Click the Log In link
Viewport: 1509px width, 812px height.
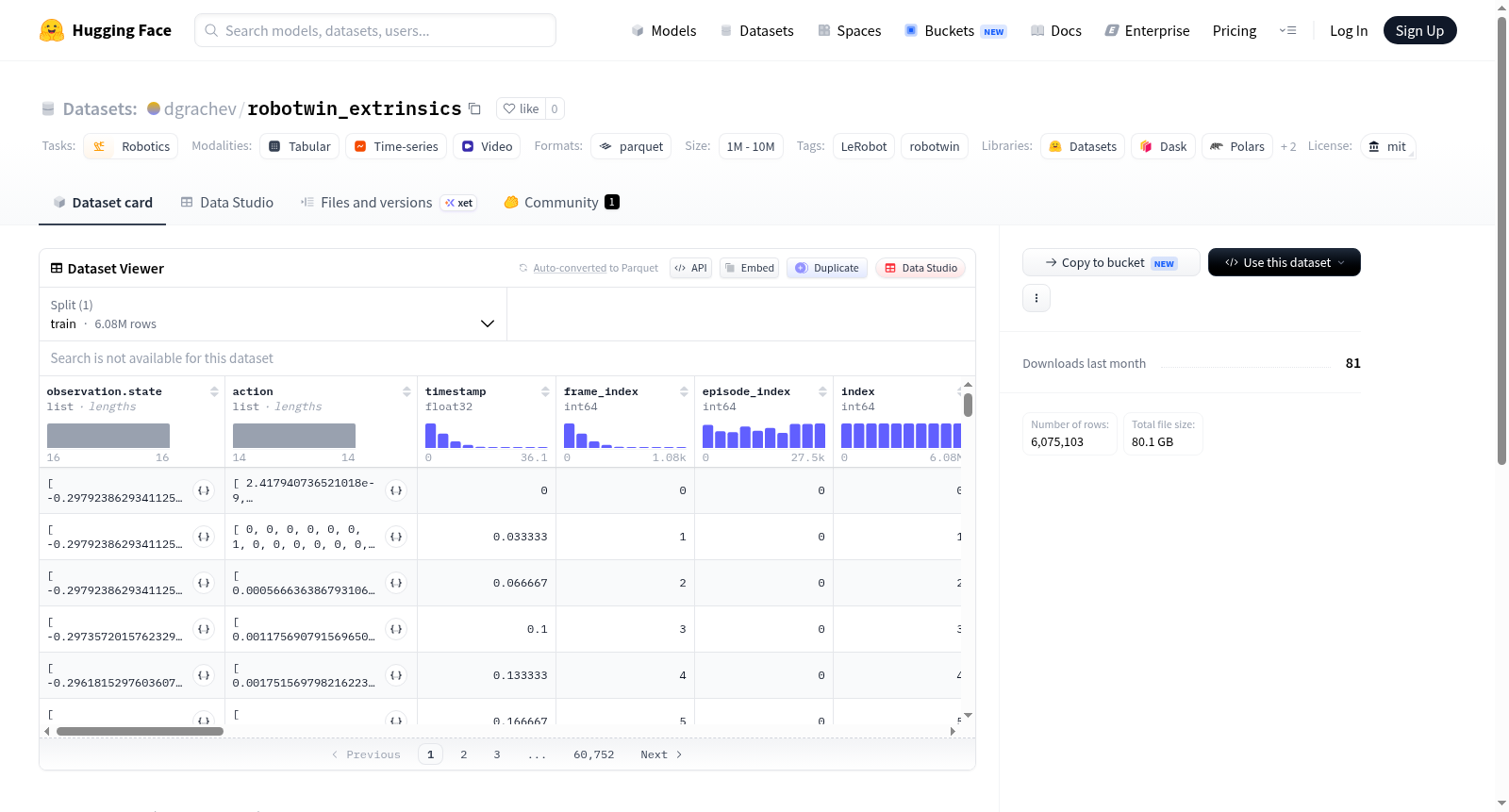[x=1349, y=30]
